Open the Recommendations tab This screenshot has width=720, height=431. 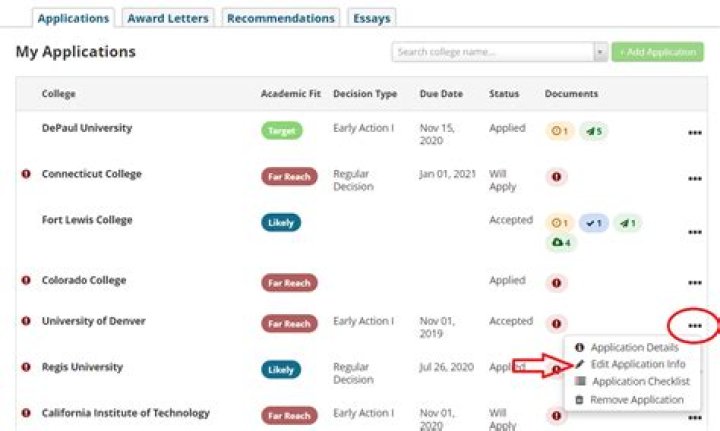281,18
